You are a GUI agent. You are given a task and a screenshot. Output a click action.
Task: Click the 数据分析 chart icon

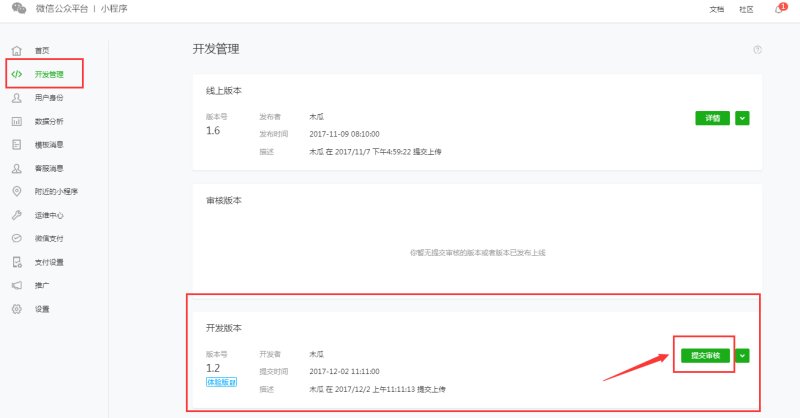(17, 121)
